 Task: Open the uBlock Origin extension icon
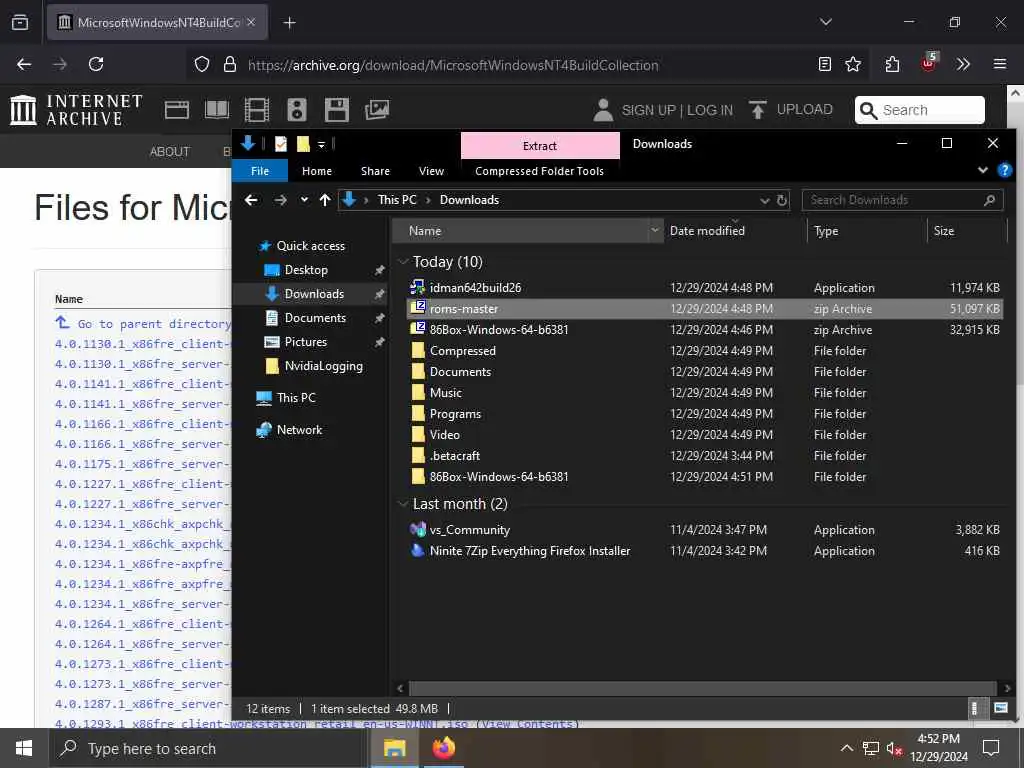[928, 63]
